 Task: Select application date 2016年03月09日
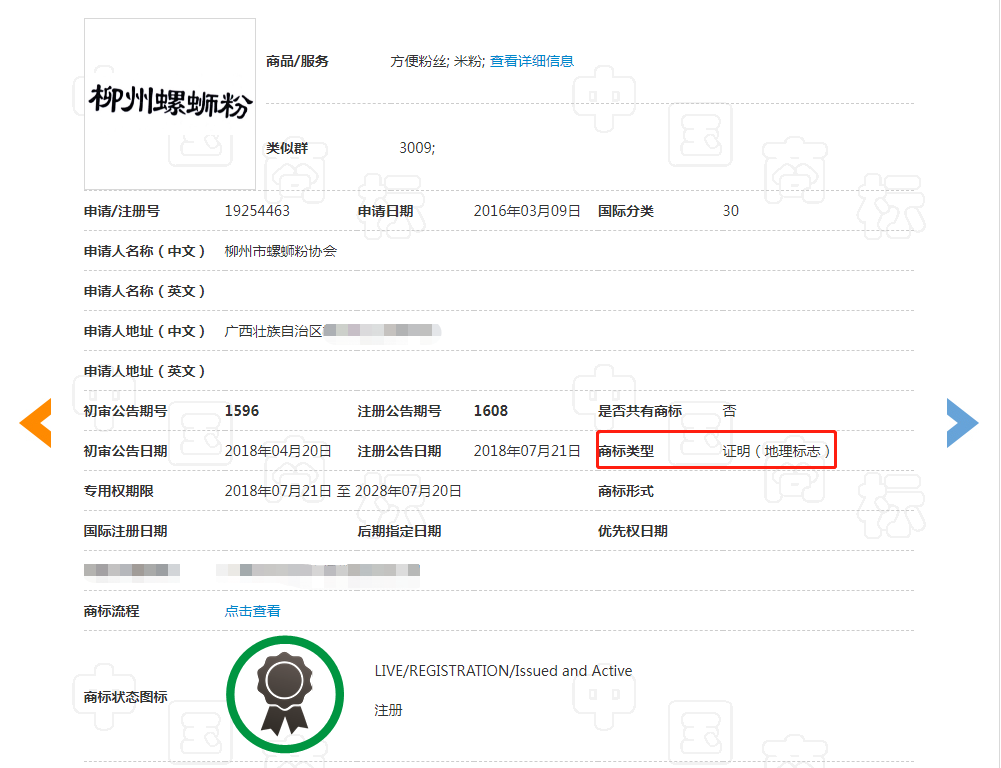pyautogui.click(x=527, y=211)
